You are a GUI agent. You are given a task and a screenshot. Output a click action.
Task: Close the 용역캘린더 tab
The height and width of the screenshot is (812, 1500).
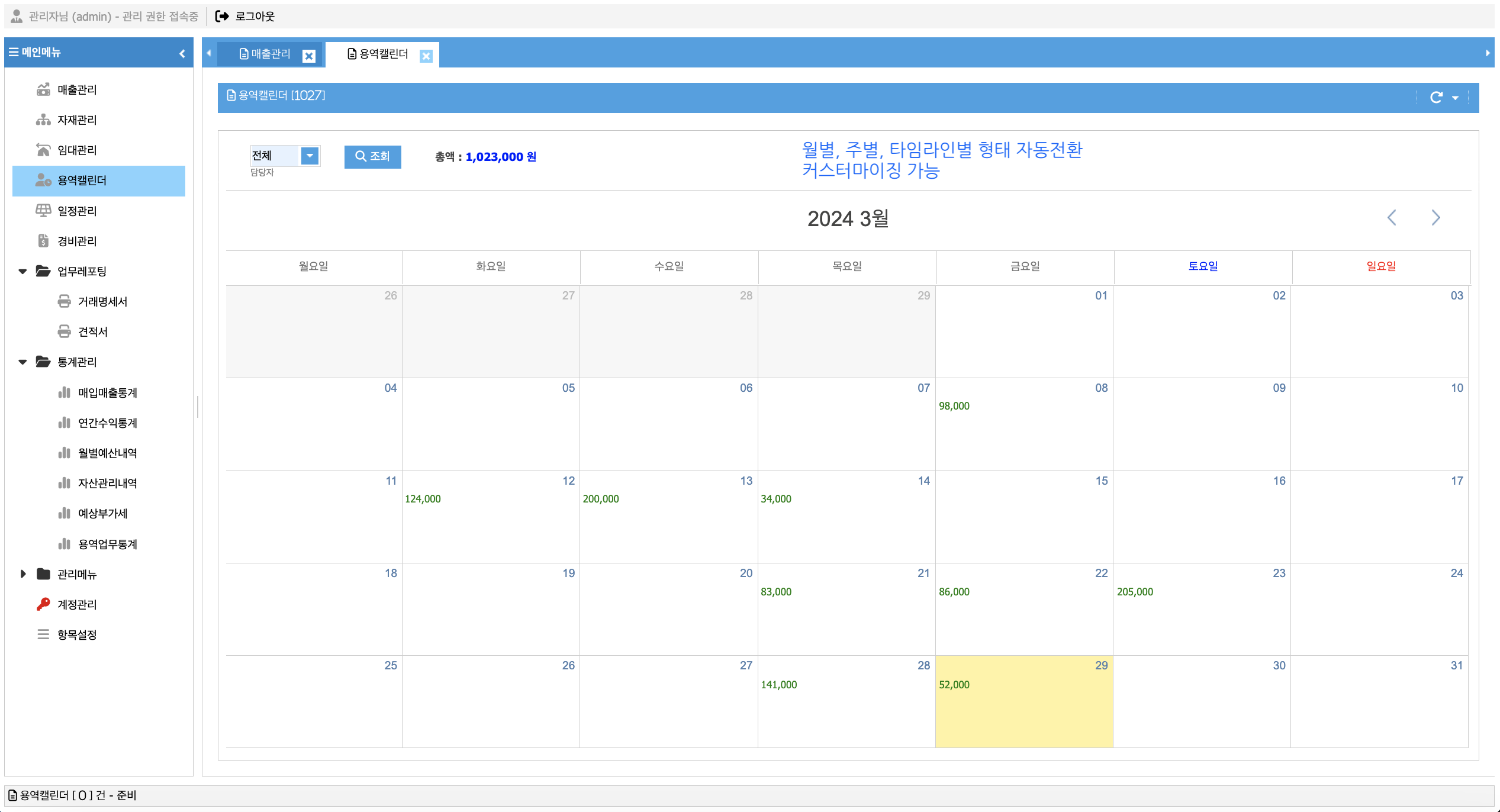click(426, 56)
